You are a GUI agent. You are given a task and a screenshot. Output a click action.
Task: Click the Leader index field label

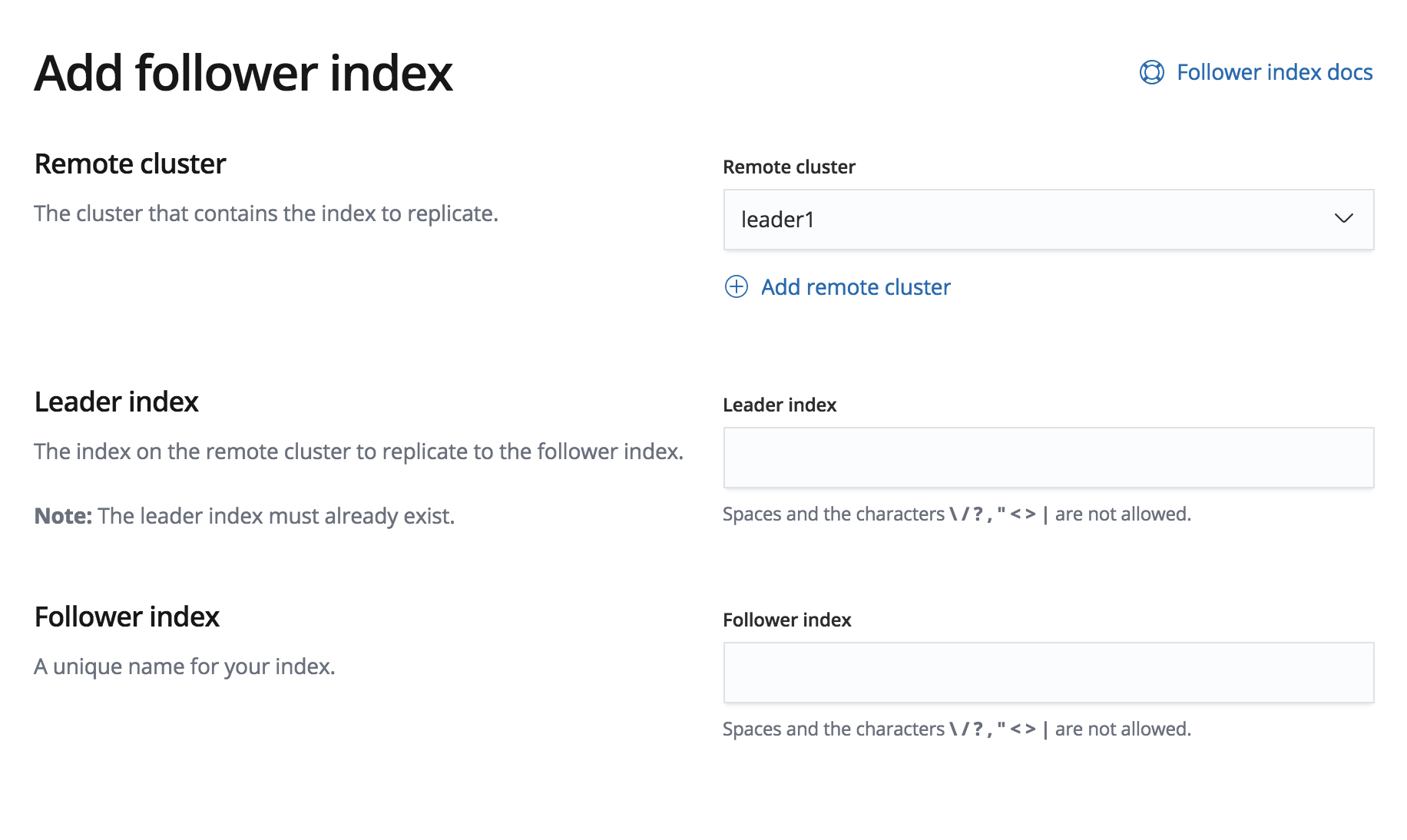[x=779, y=405]
